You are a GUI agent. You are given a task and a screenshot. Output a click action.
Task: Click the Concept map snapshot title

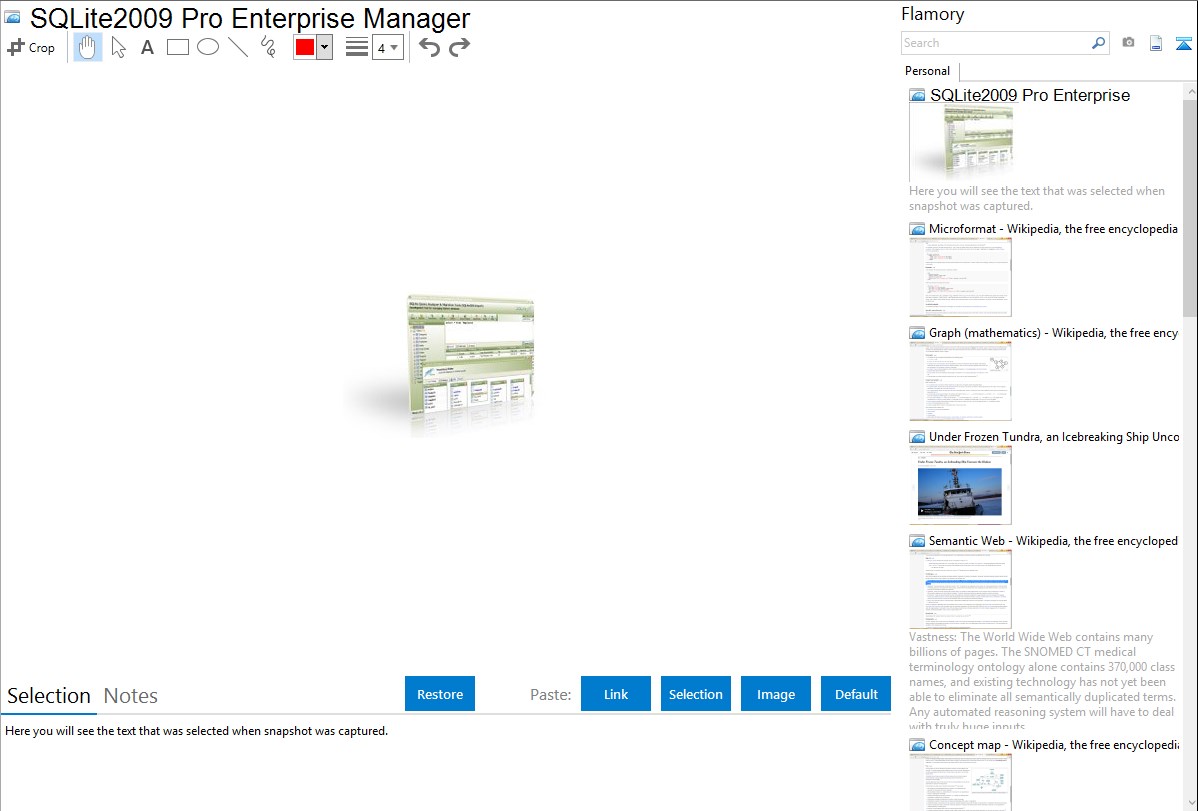1054,744
